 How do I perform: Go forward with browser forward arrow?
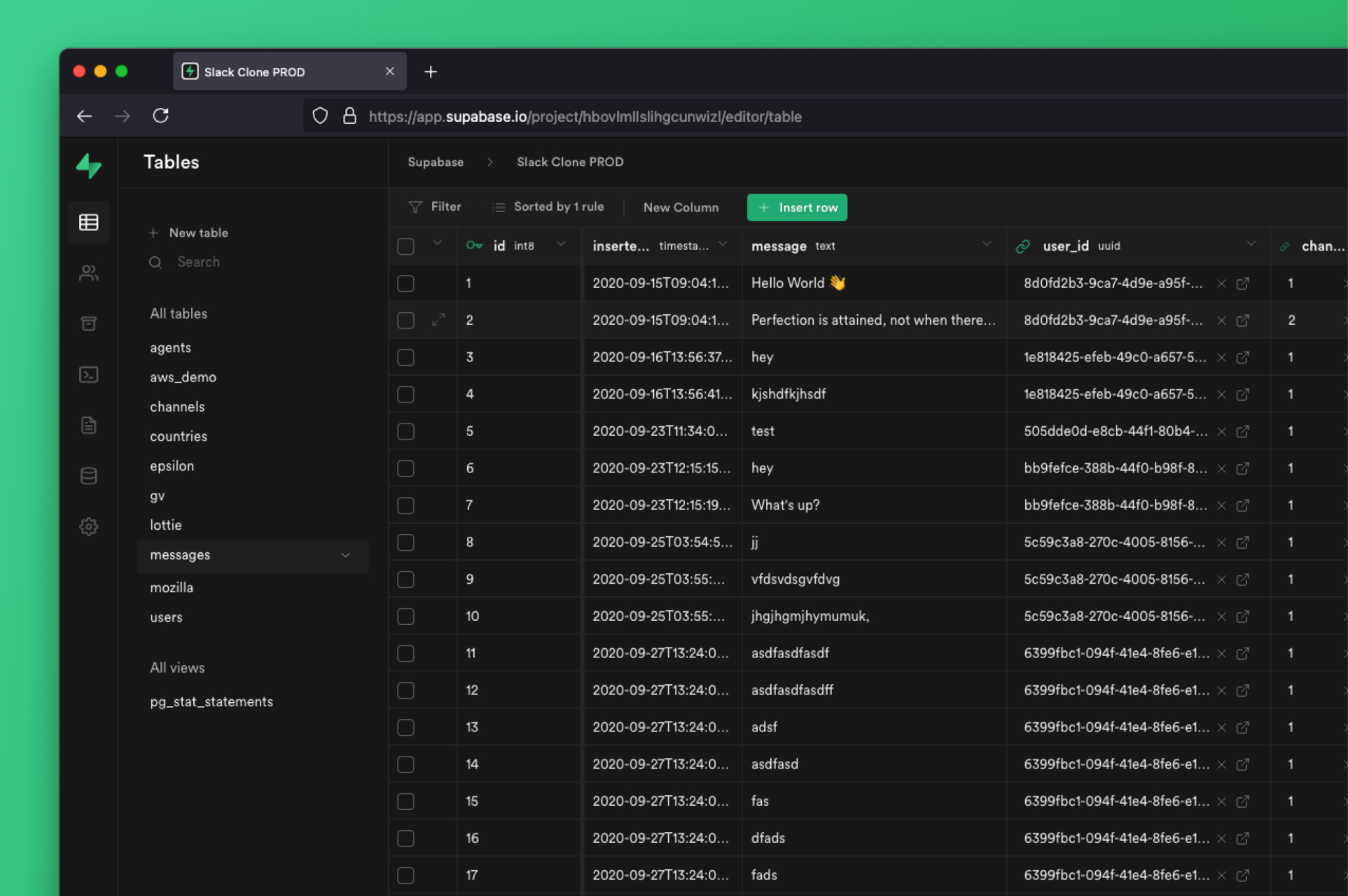[123, 116]
